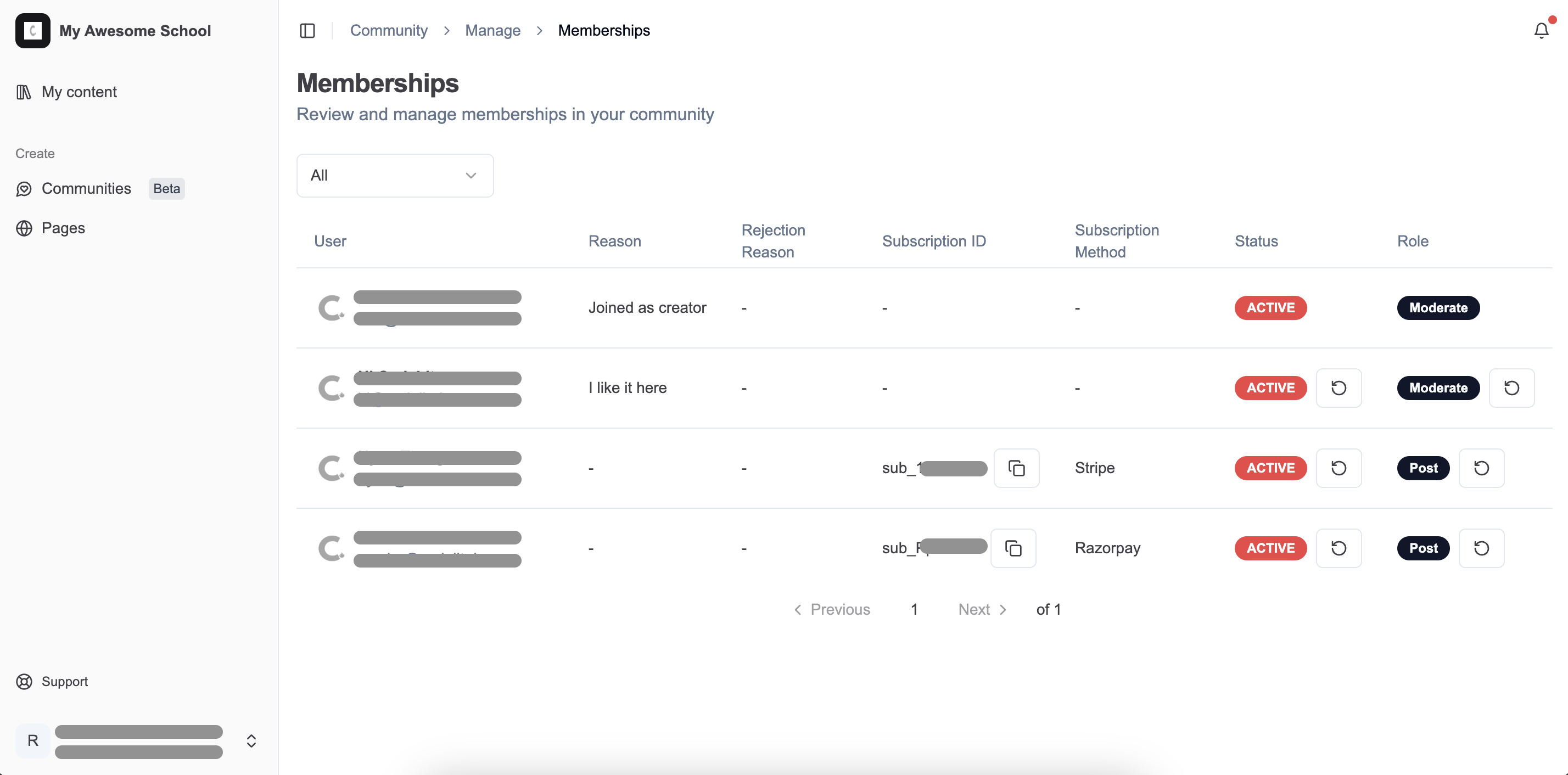Image resolution: width=1568 pixels, height=775 pixels.
Task: Click the status revert icon on the 'I like it here' row
Action: [1339, 387]
